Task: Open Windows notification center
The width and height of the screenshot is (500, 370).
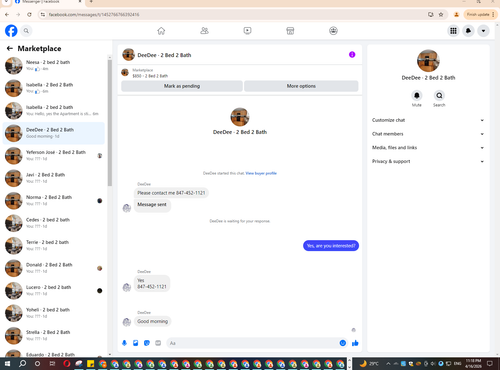Action: [490, 363]
